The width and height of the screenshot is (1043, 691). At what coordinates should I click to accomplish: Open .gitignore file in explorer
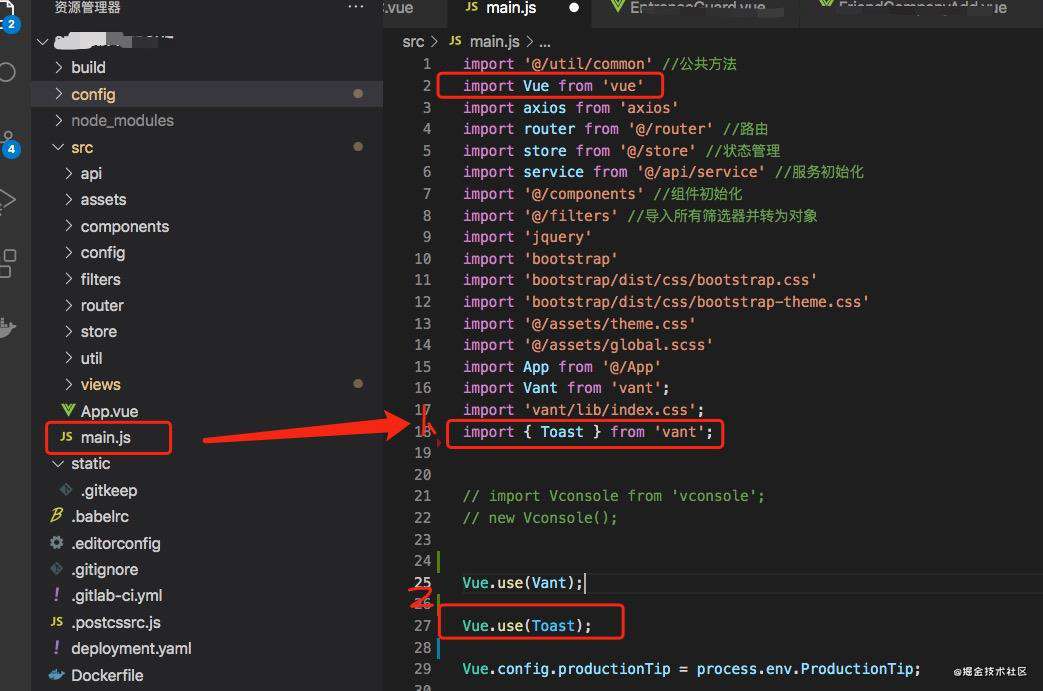point(104,569)
